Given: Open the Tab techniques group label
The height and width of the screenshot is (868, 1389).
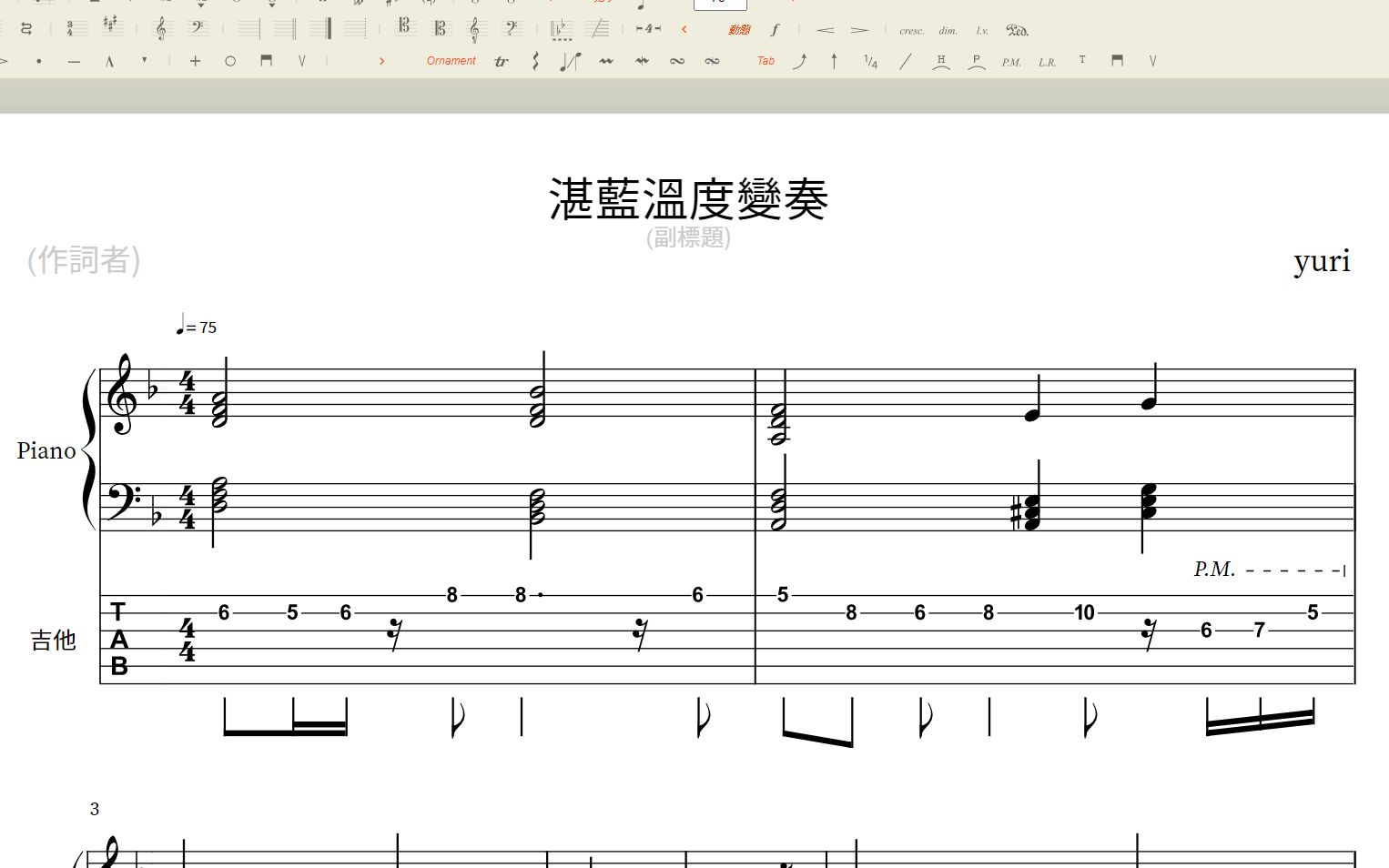Looking at the screenshot, I should coord(765,61).
